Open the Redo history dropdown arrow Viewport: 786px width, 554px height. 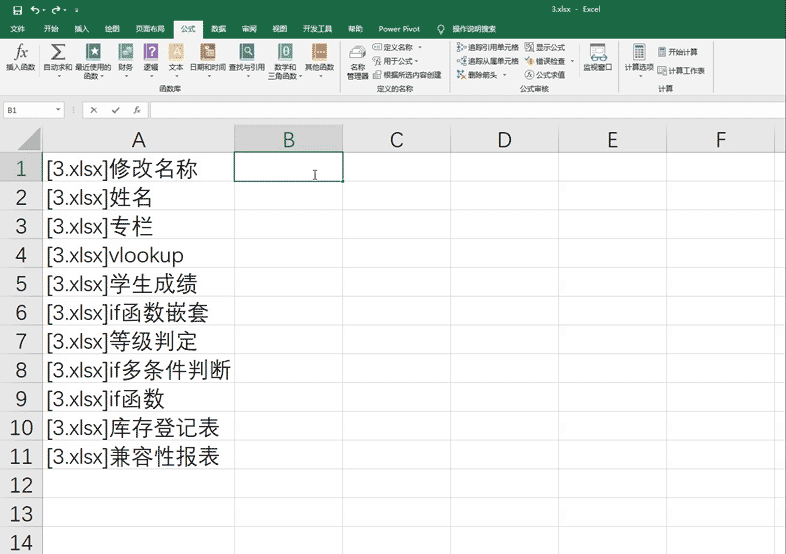click(x=65, y=10)
